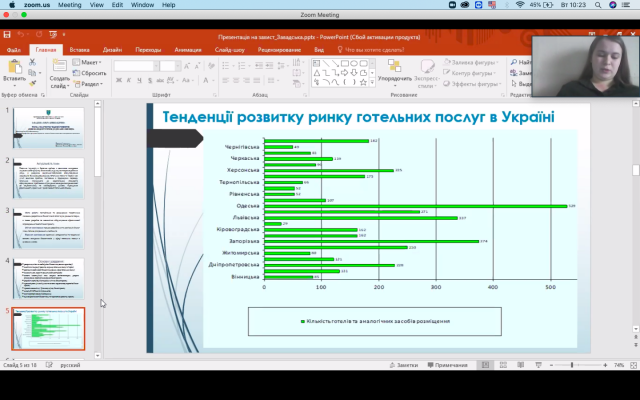Click Сбросить reset slide button
Screen dimensions: 640x400
89,73
